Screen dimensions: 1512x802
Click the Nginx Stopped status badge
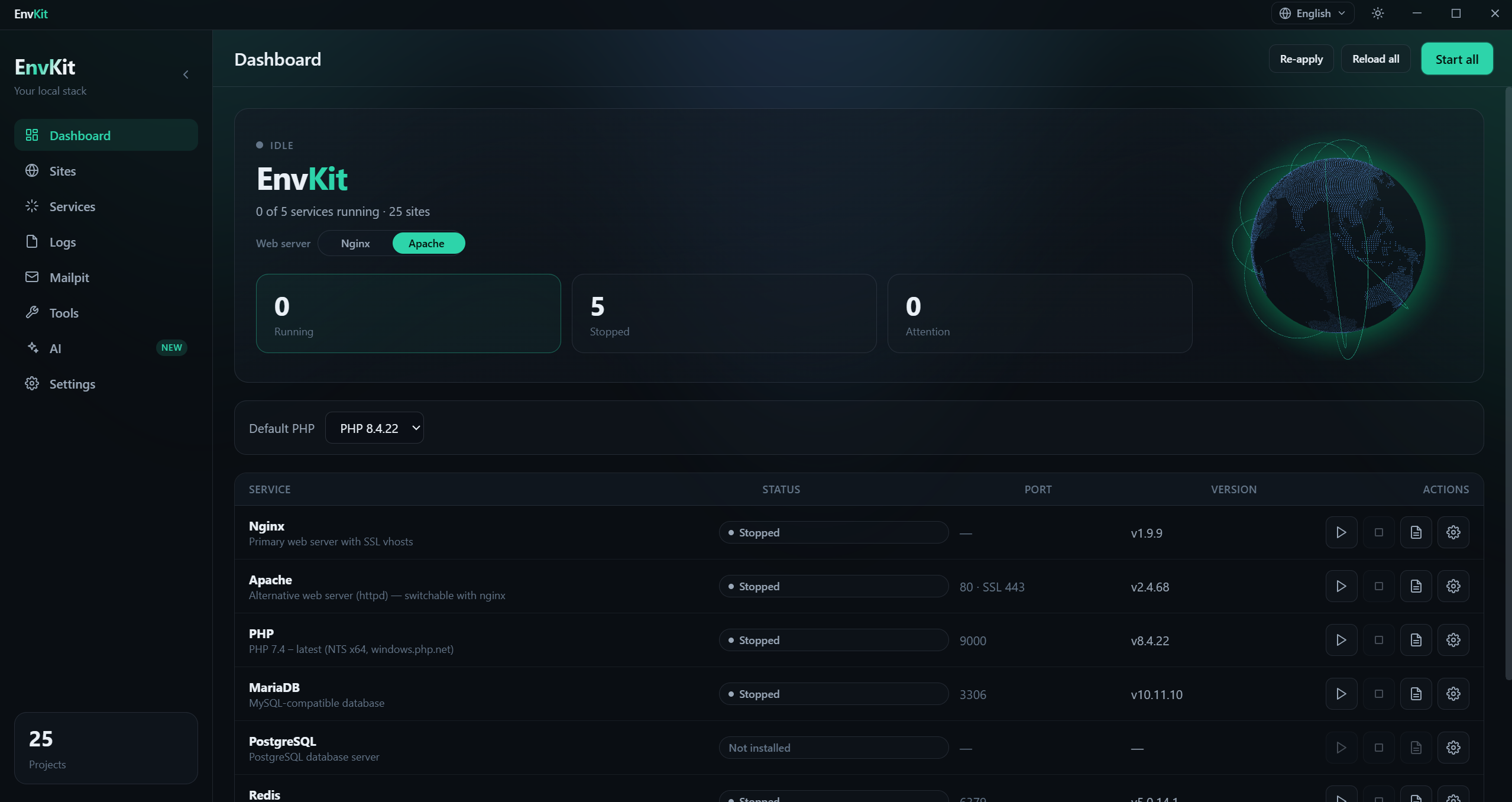[834, 532]
